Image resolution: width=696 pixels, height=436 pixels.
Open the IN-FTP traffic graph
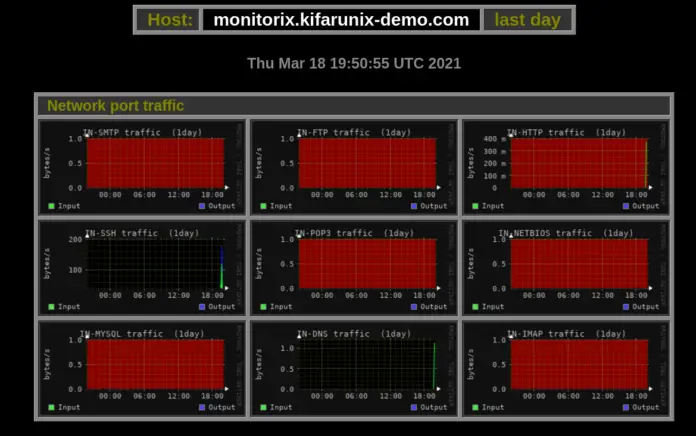click(x=354, y=165)
